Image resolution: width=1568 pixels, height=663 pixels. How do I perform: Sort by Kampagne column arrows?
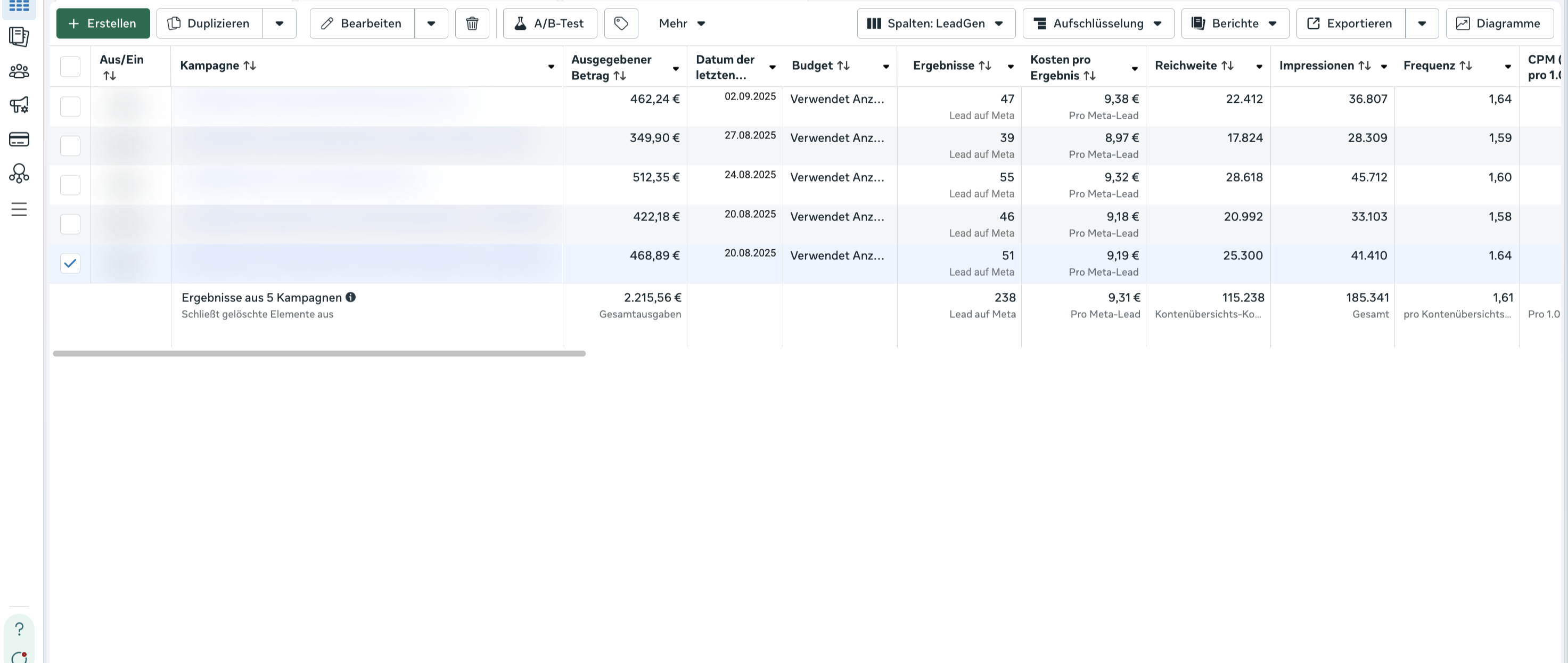[x=250, y=65]
